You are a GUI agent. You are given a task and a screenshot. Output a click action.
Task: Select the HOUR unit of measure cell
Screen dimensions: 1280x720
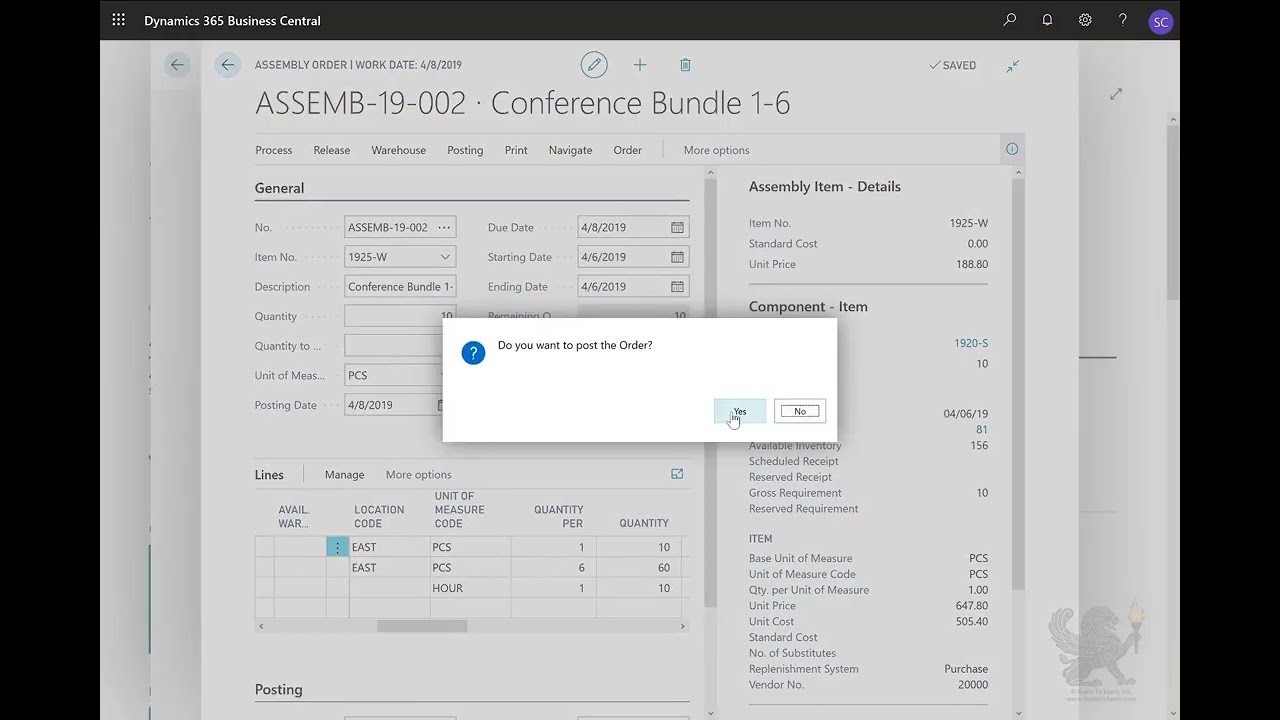(470, 588)
